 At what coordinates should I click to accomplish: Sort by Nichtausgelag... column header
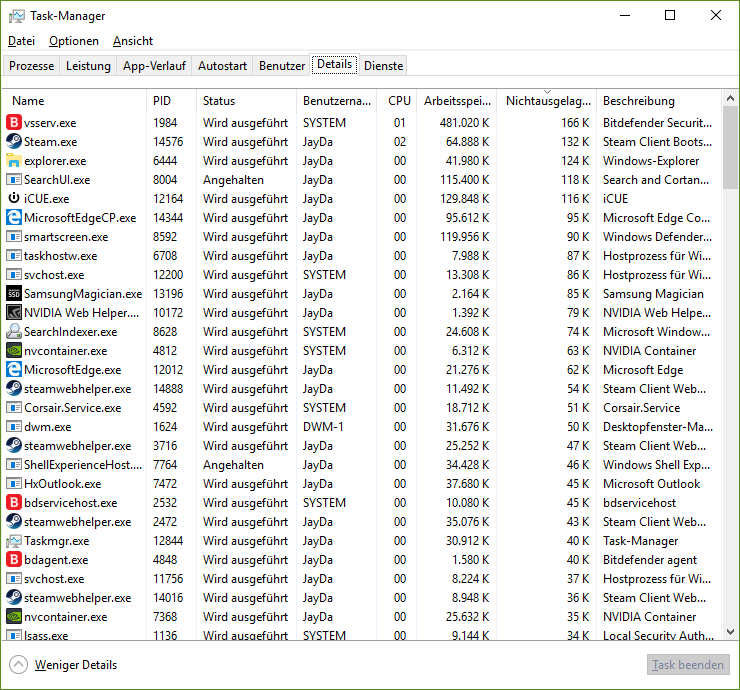(x=547, y=101)
